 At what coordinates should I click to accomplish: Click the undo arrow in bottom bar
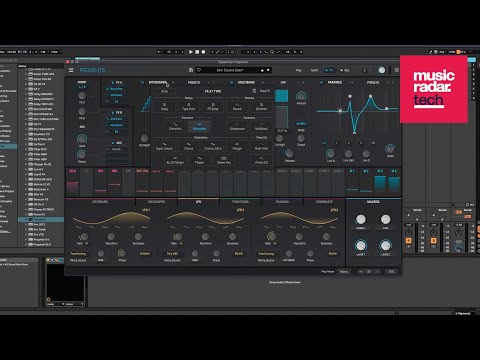coord(361,272)
